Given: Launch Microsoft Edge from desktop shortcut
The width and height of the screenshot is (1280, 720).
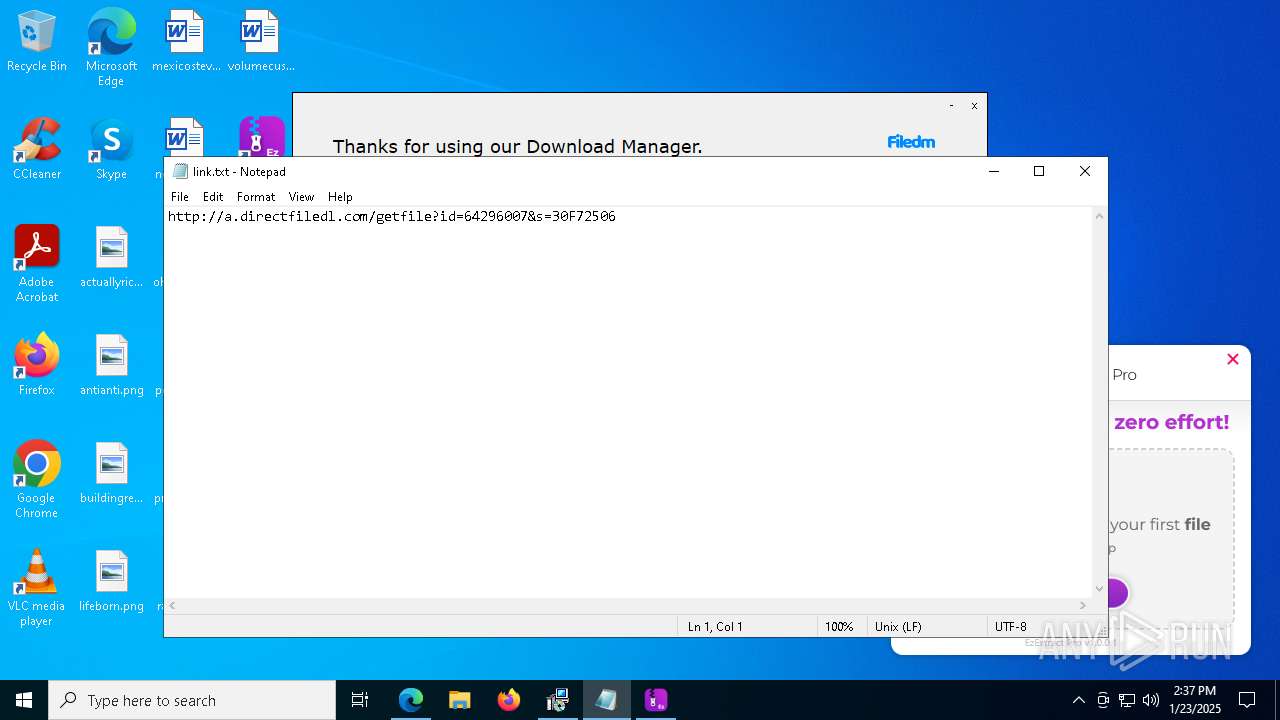Looking at the screenshot, I should pyautogui.click(x=111, y=47).
